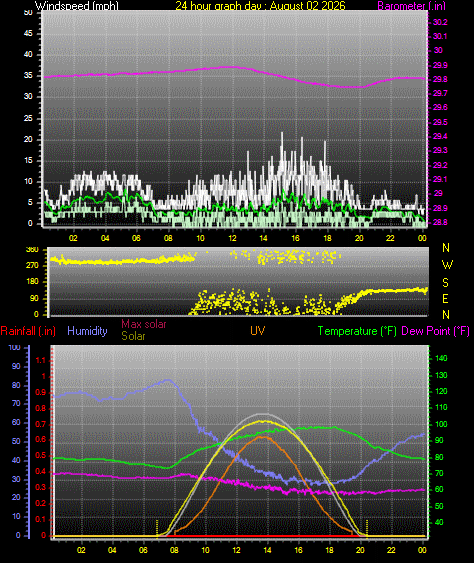This screenshot has width=474, height=563.
Task: Click the 130 temperature axis value
Action: (441, 375)
